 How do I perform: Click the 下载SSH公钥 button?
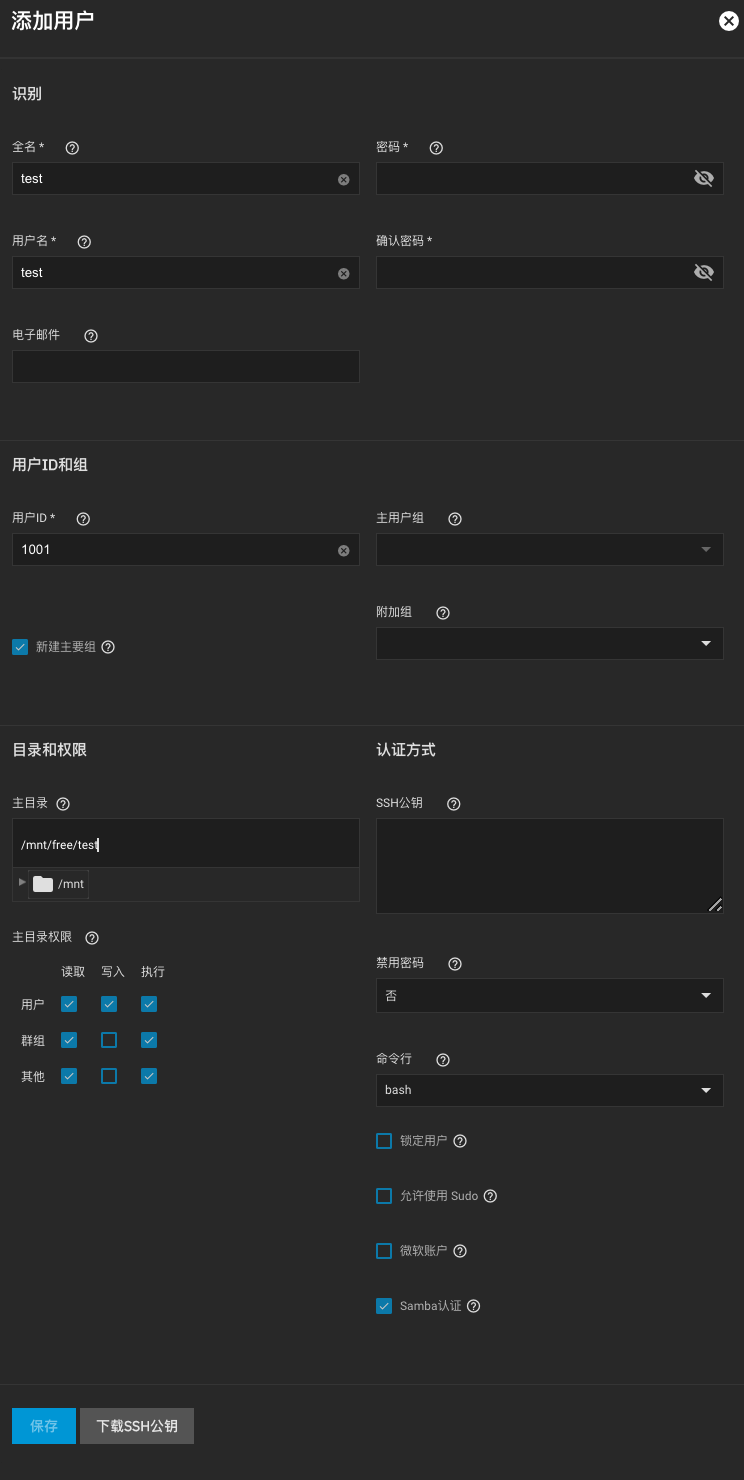click(137, 1426)
